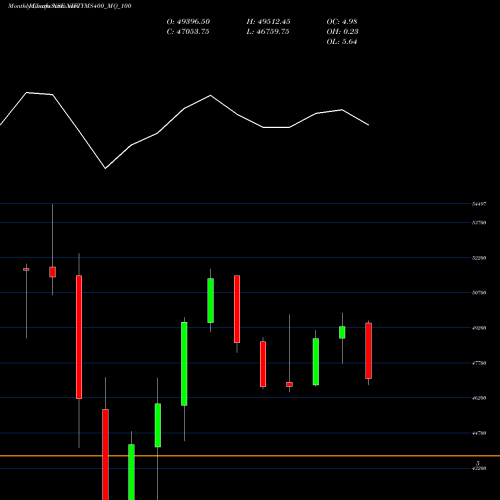Image resolution: width=500 pixels, height=500 pixels.
Task: Click the last red candle on the right
Action: pyautogui.click(x=368, y=351)
